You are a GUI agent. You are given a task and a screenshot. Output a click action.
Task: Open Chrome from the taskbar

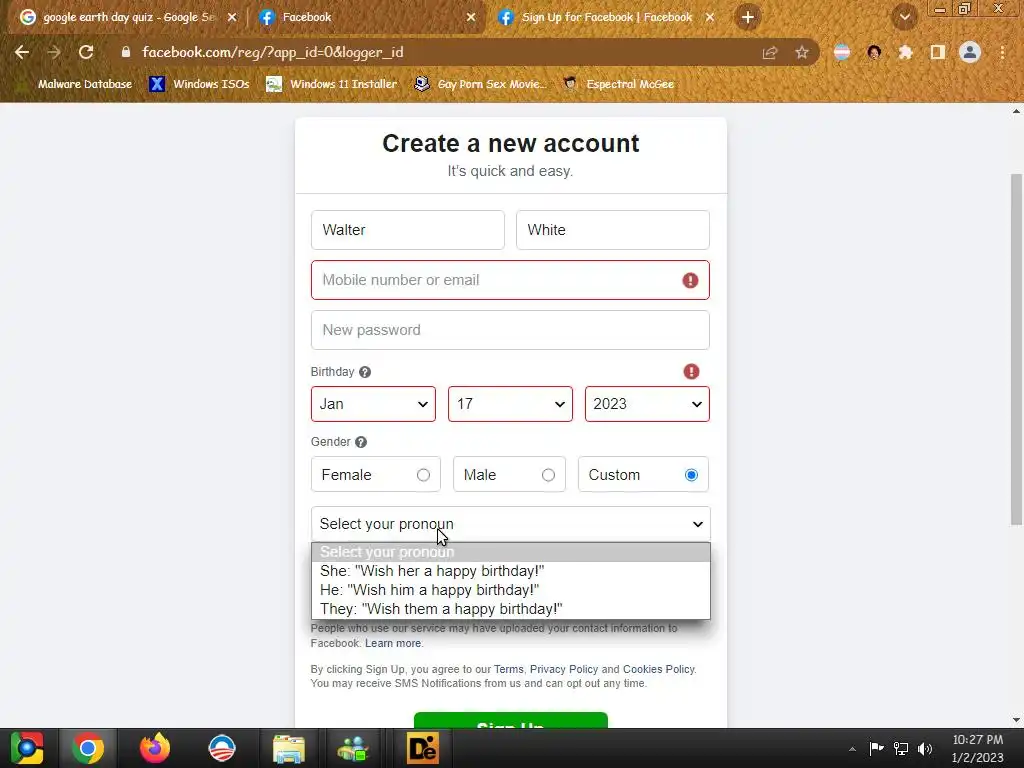(88, 748)
